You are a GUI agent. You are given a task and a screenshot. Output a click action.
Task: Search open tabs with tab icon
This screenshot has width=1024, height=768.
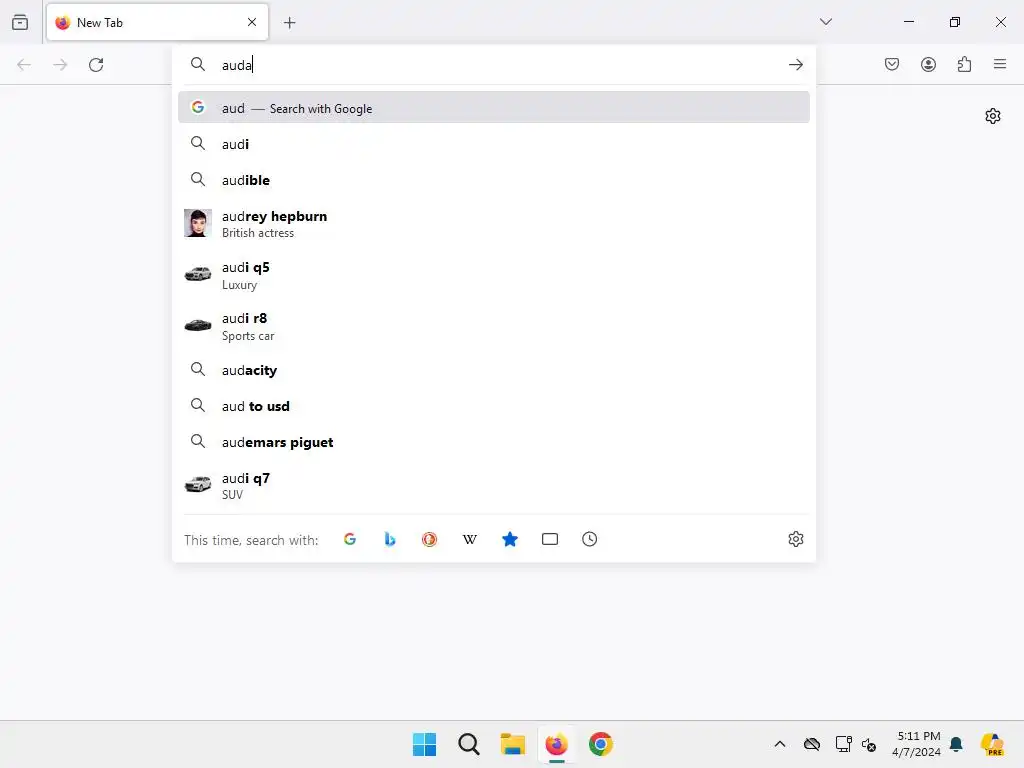tap(550, 539)
